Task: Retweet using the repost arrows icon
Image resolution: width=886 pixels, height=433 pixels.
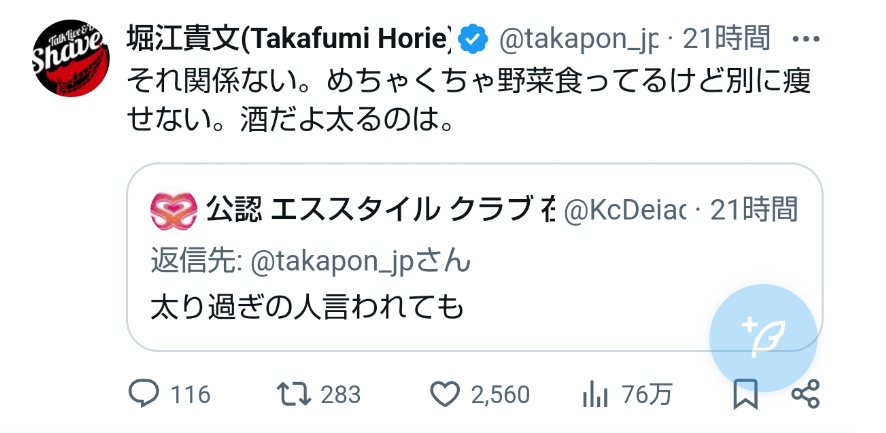Action: coord(293,394)
